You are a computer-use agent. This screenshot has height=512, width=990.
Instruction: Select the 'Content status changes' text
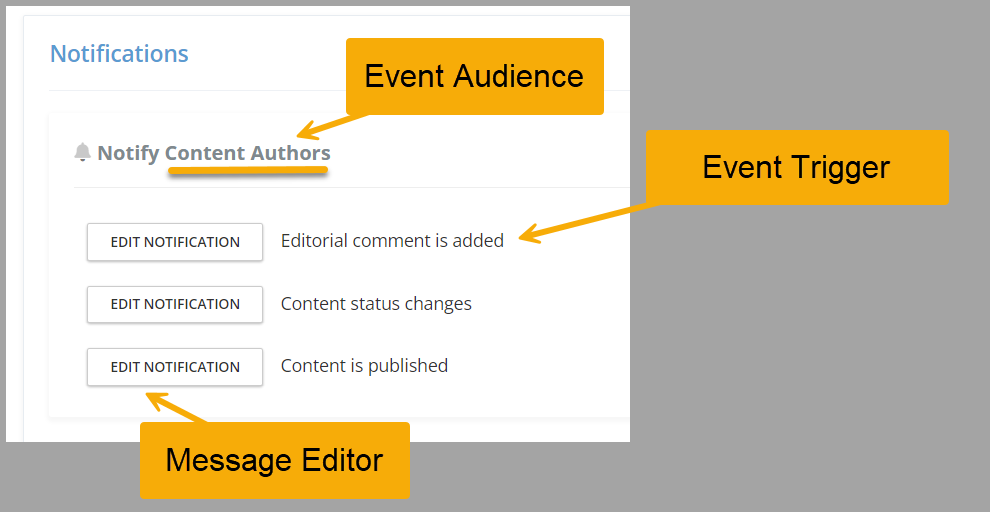click(376, 304)
